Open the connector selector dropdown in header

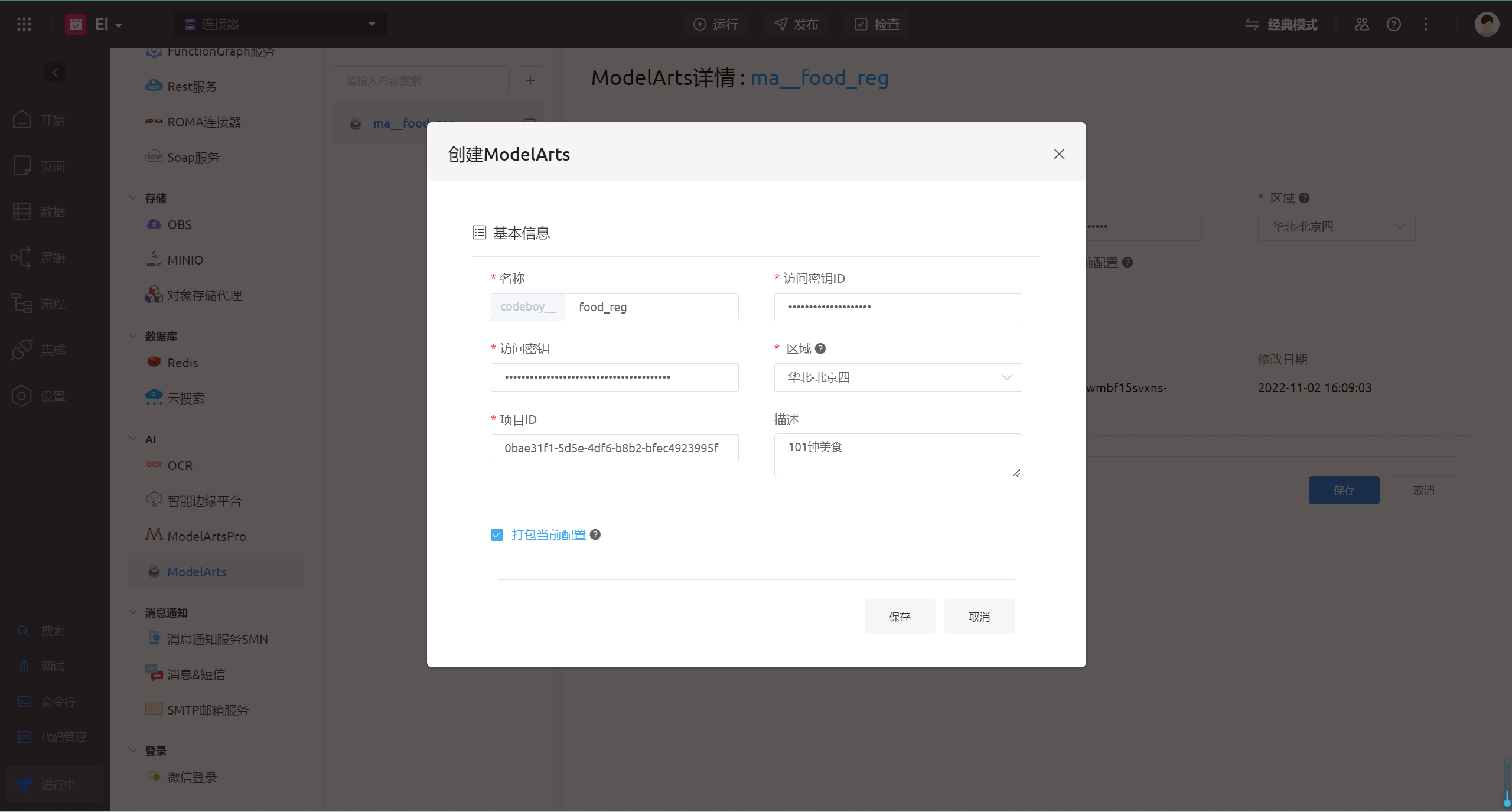pyautogui.click(x=281, y=24)
